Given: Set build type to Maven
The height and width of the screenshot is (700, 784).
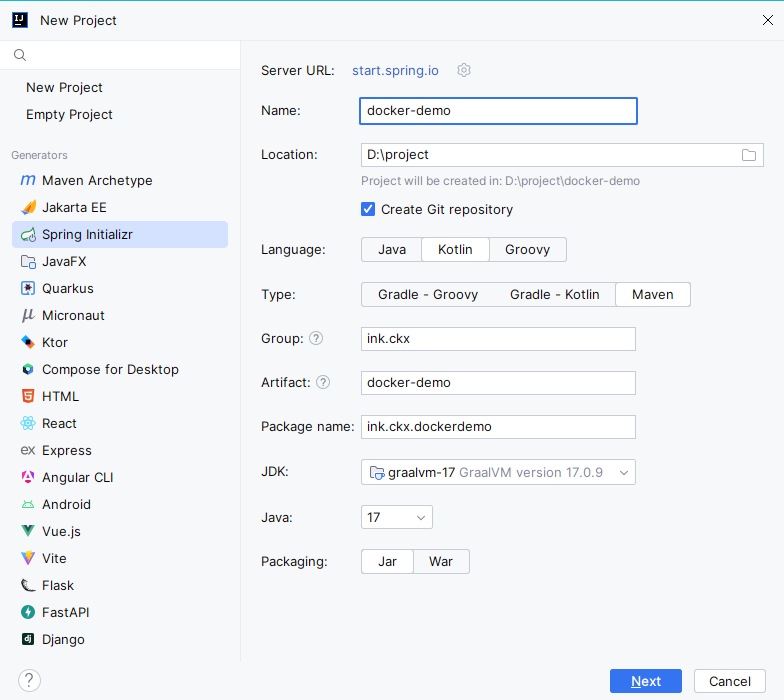Looking at the screenshot, I should click(x=652, y=294).
